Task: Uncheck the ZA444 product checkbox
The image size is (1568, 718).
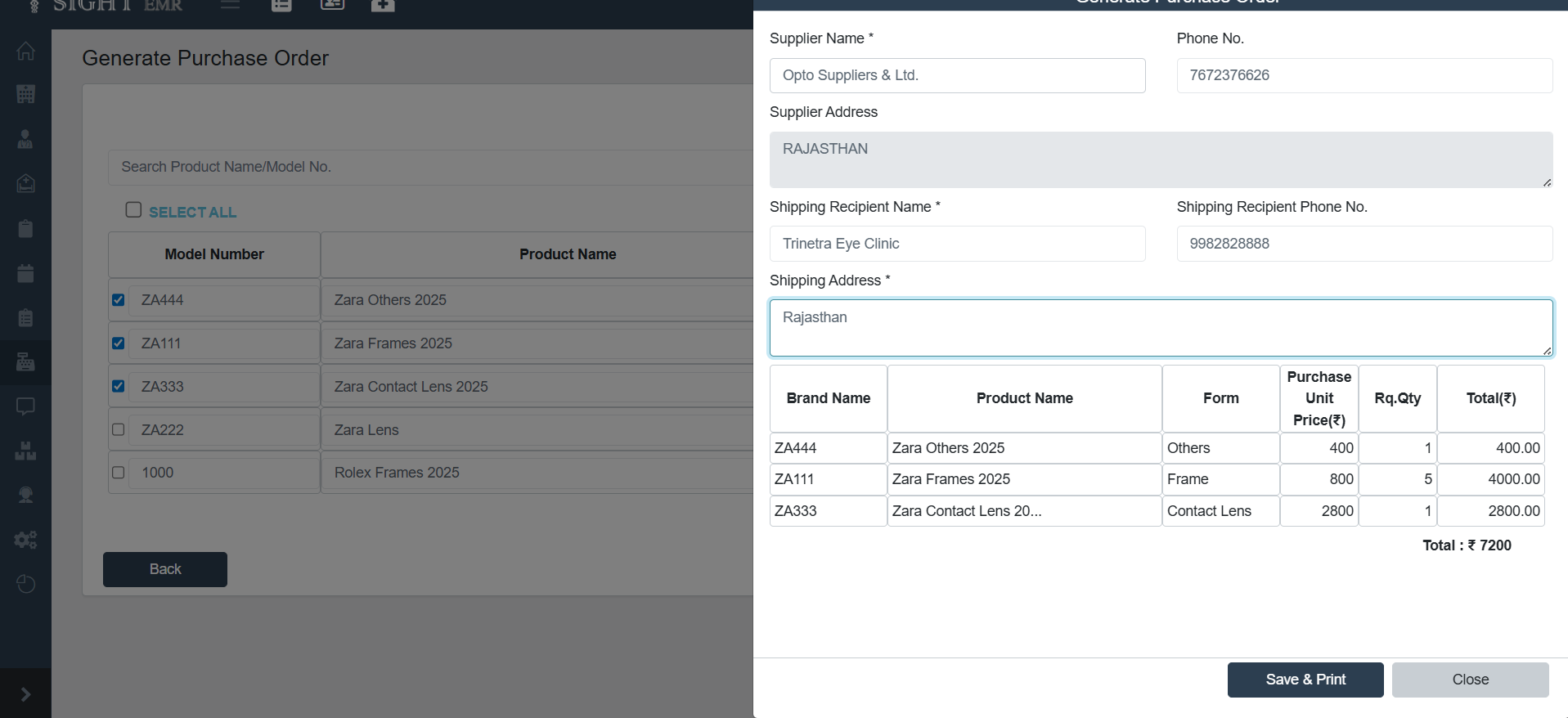Action: [x=119, y=300]
